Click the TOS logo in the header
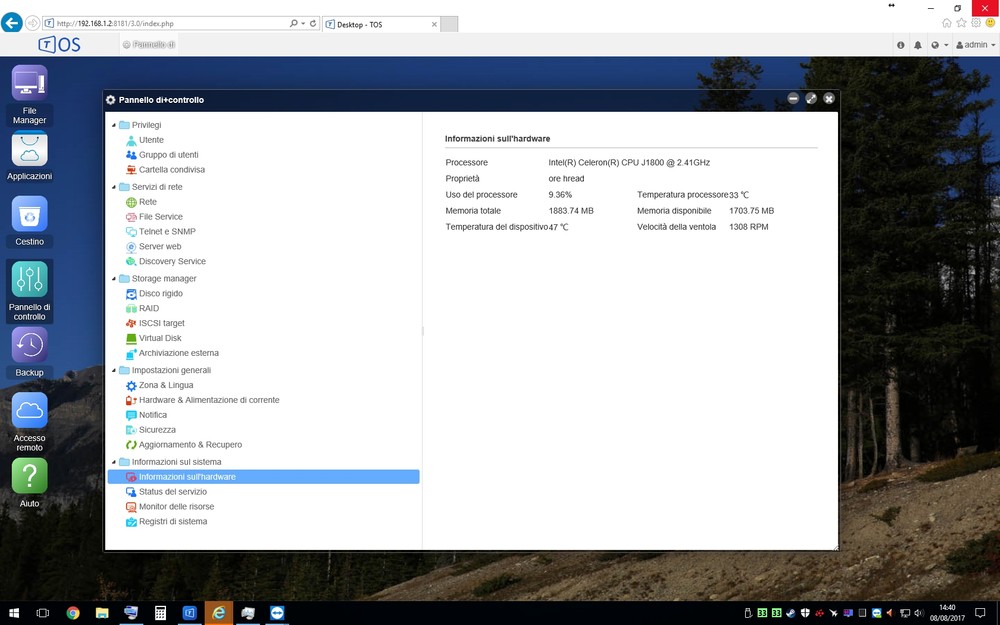The width and height of the screenshot is (1000, 625). (59, 45)
